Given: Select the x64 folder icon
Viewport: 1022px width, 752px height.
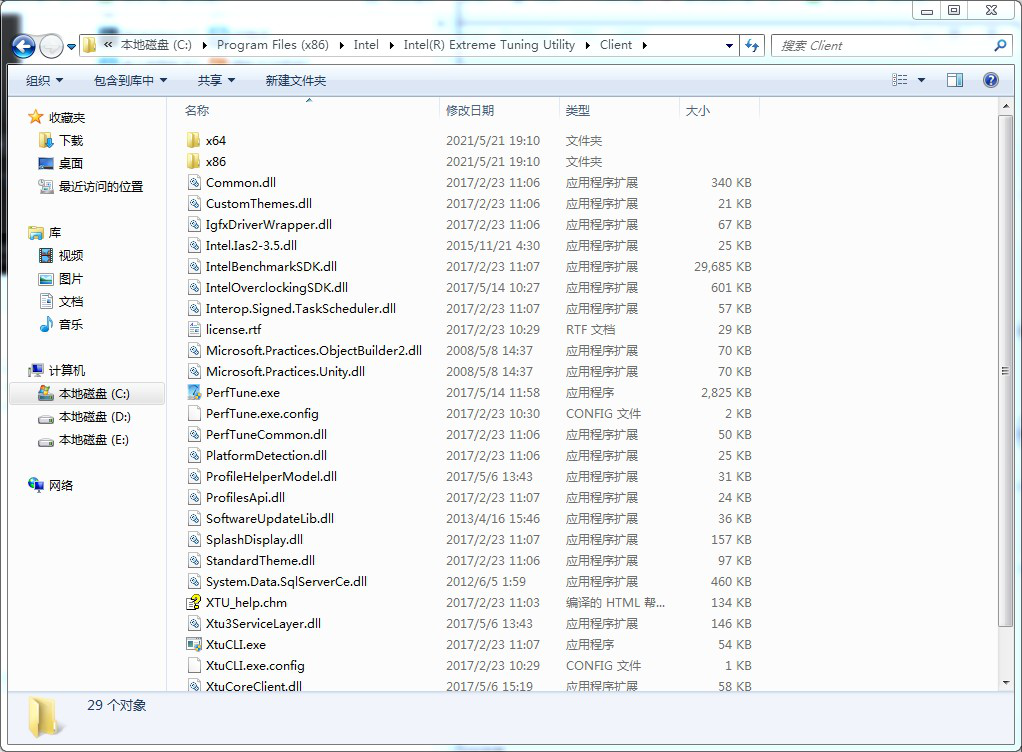Looking at the screenshot, I should tap(194, 140).
